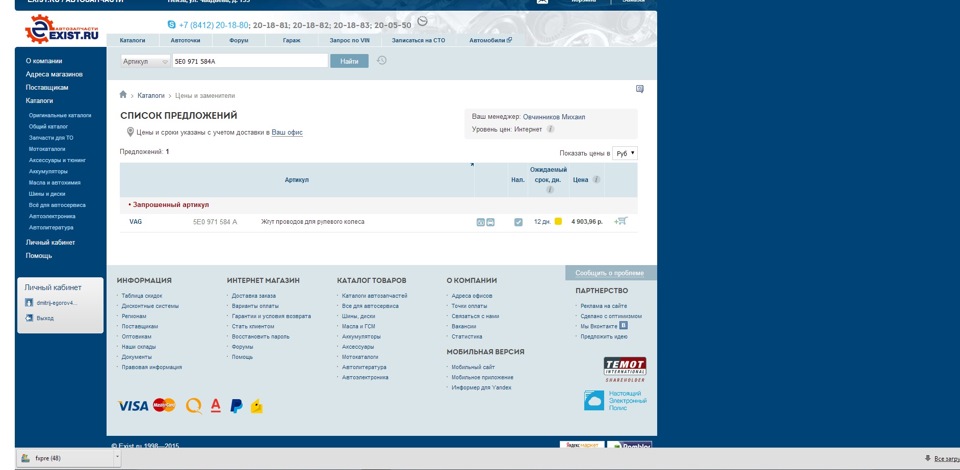Open Записаться на СТО in top navigation
960x470 pixels.
coord(418,40)
